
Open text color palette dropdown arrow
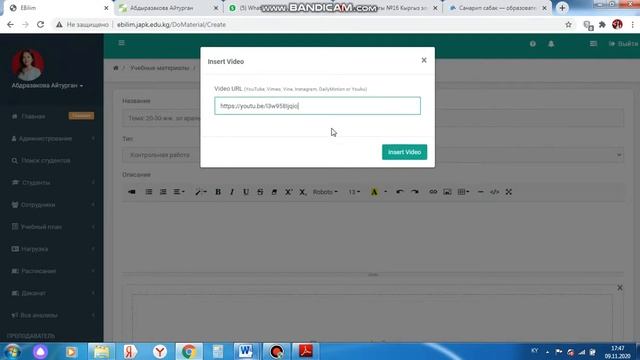point(385,192)
